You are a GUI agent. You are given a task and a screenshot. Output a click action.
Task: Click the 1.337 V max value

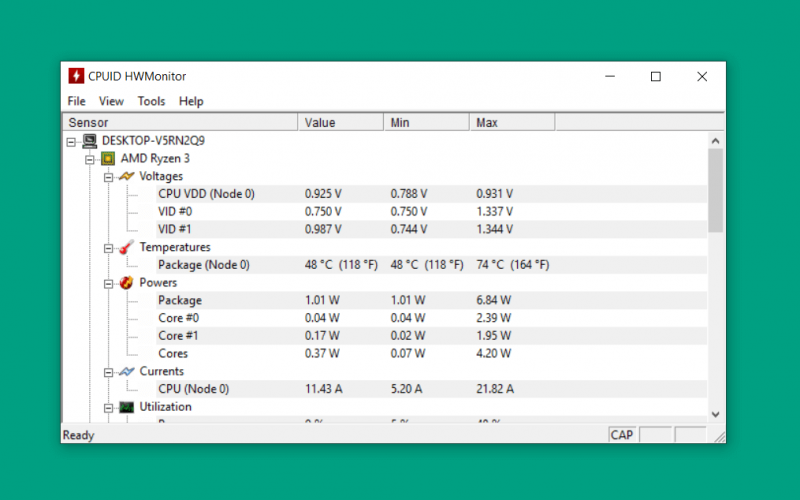(494, 212)
